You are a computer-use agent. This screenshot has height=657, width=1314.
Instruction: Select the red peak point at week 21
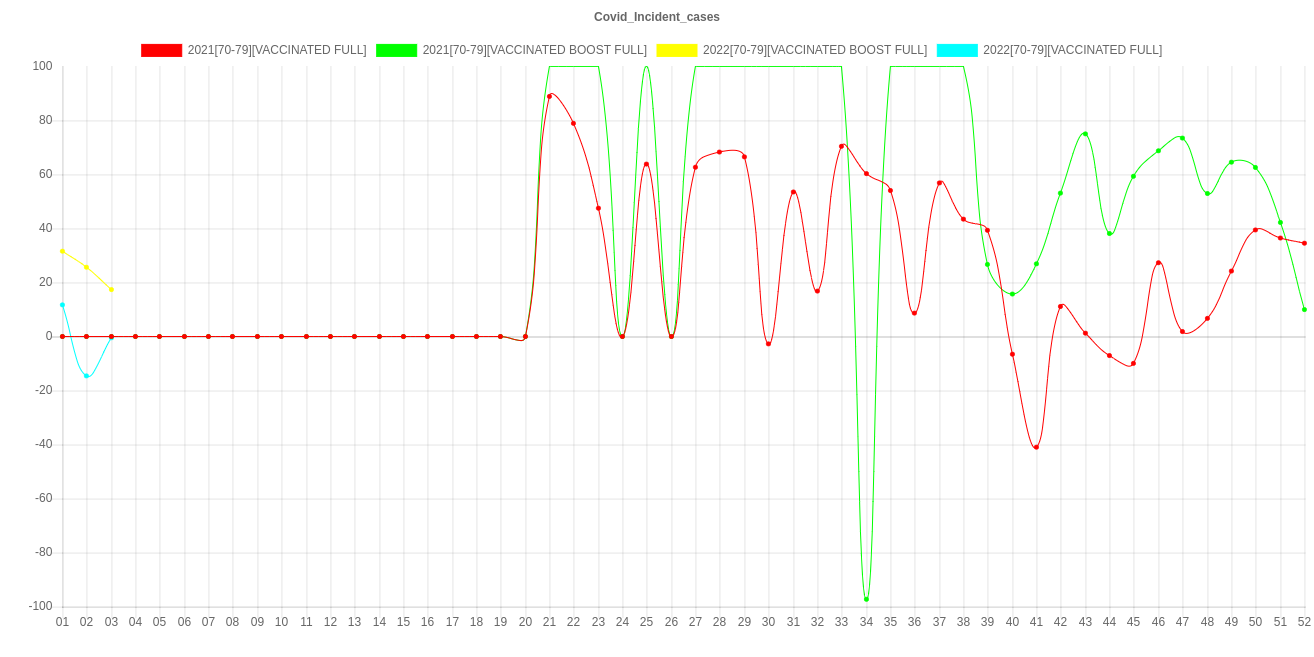point(549,96)
